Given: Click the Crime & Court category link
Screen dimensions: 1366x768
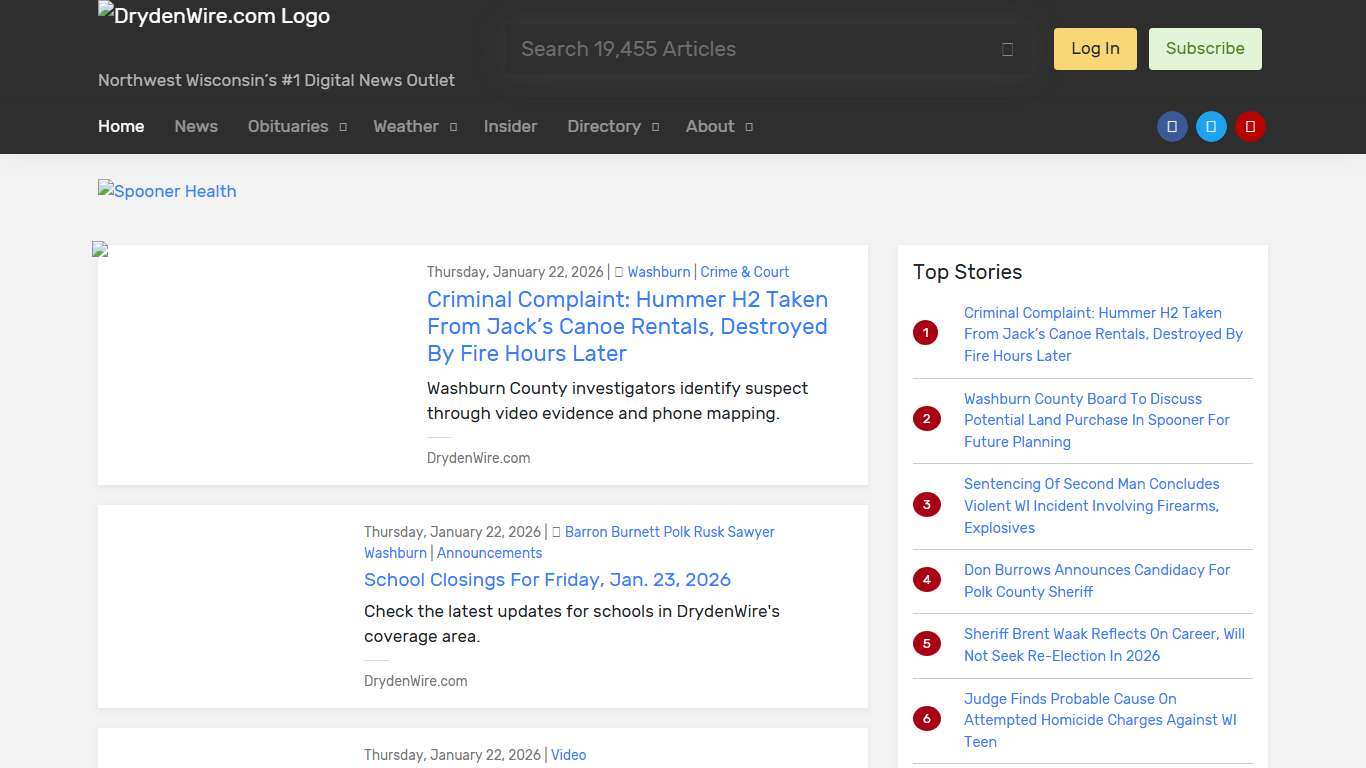Looking at the screenshot, I should 744,272.
